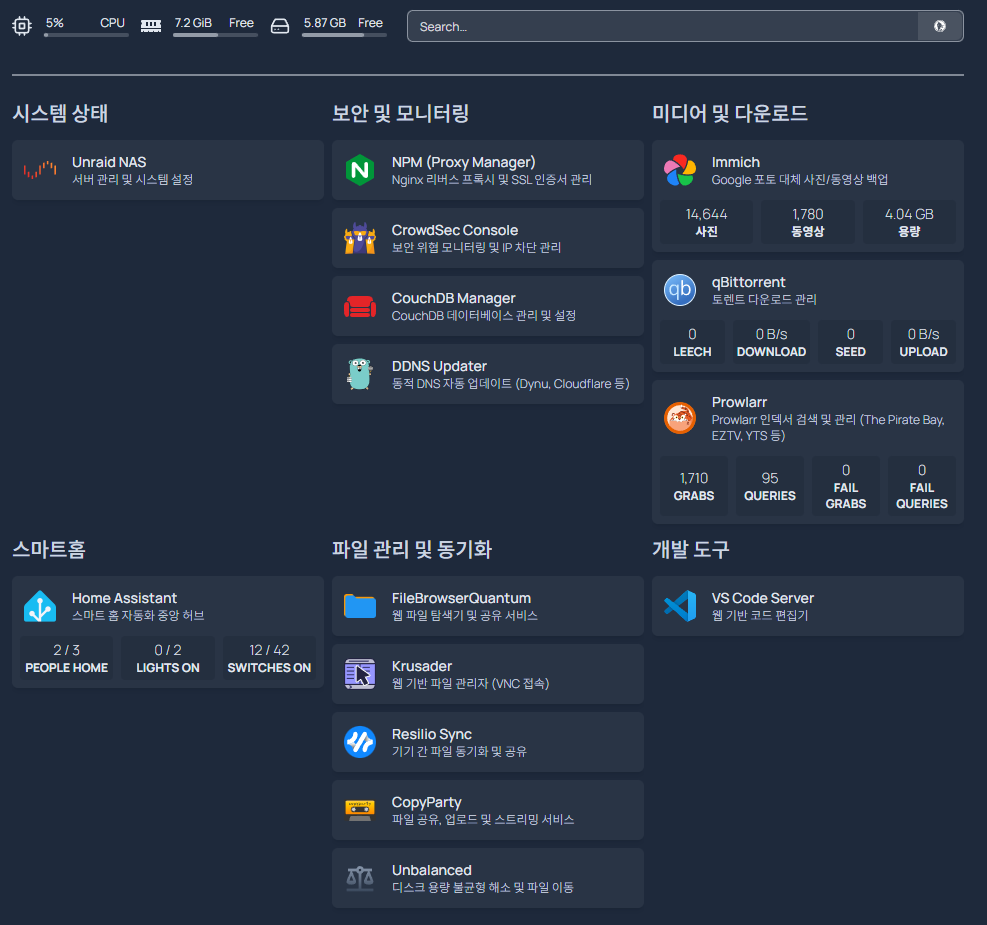Click the DDNS Updater gopher icon
This screenshot has width=987, height=925.
coord(360,374)
